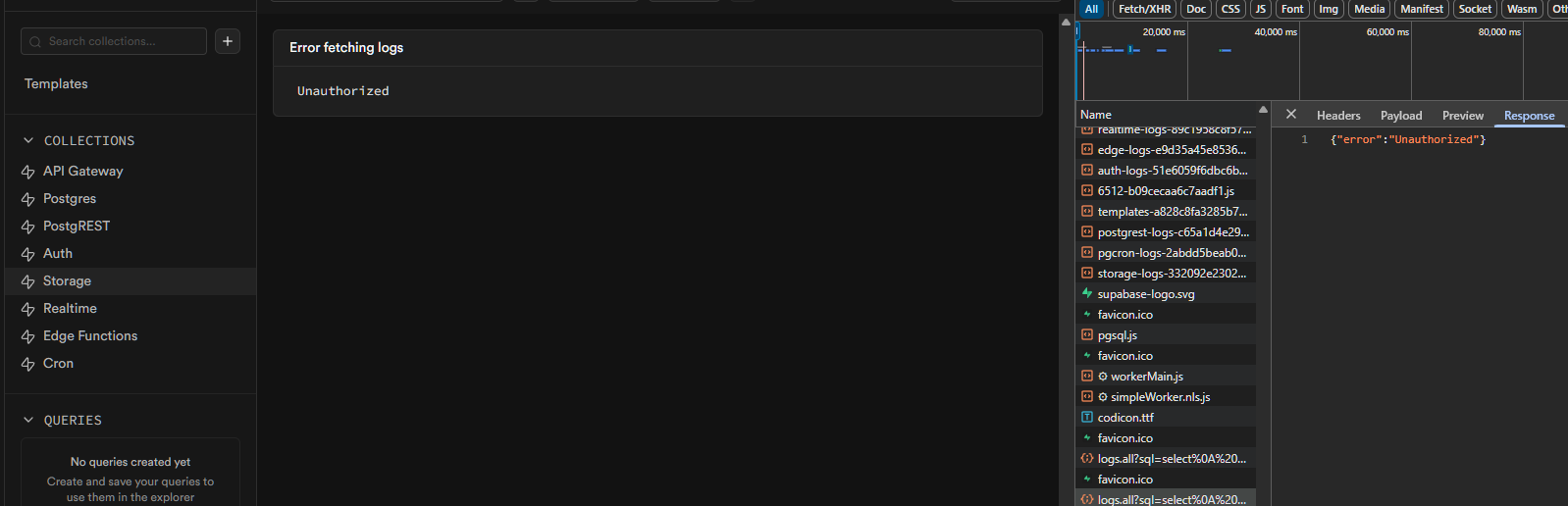Close the request details pane

1291,115
